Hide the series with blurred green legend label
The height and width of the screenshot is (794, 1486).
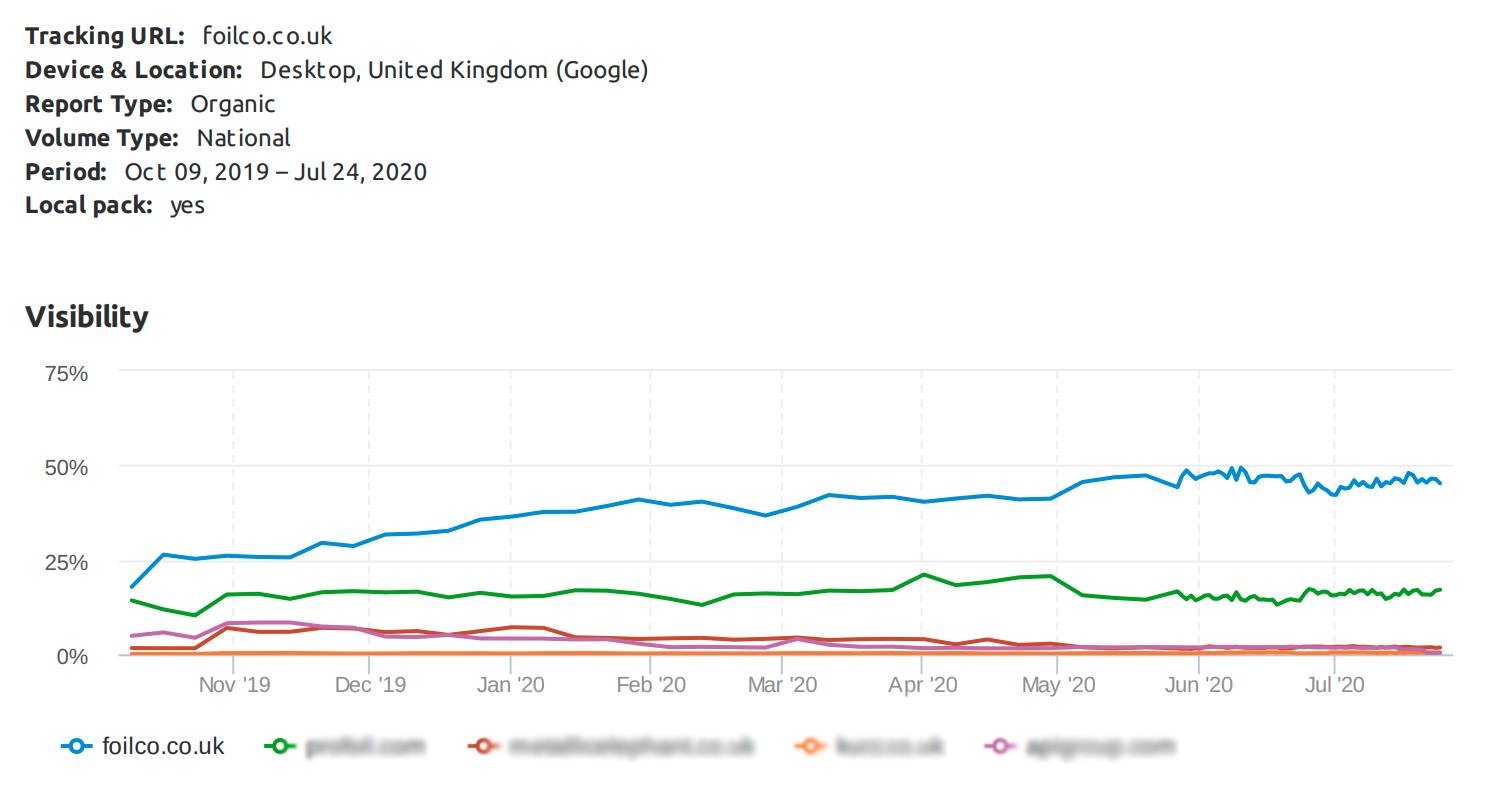point(365,746)
